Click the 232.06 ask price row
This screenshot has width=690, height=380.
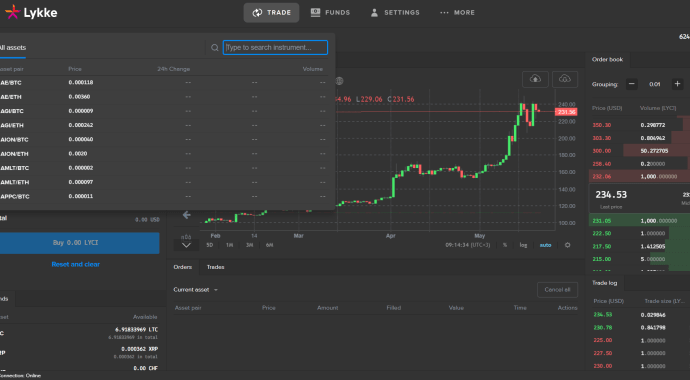pos(639,176)
